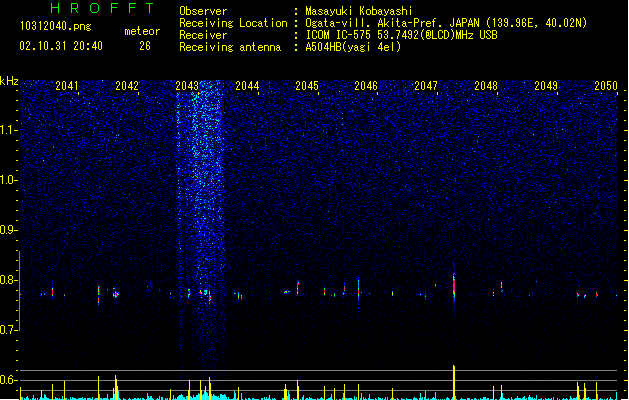Click the 2046 time marker
The height and width of the screenshot is (400, 629).
click(x=366, y=86)
